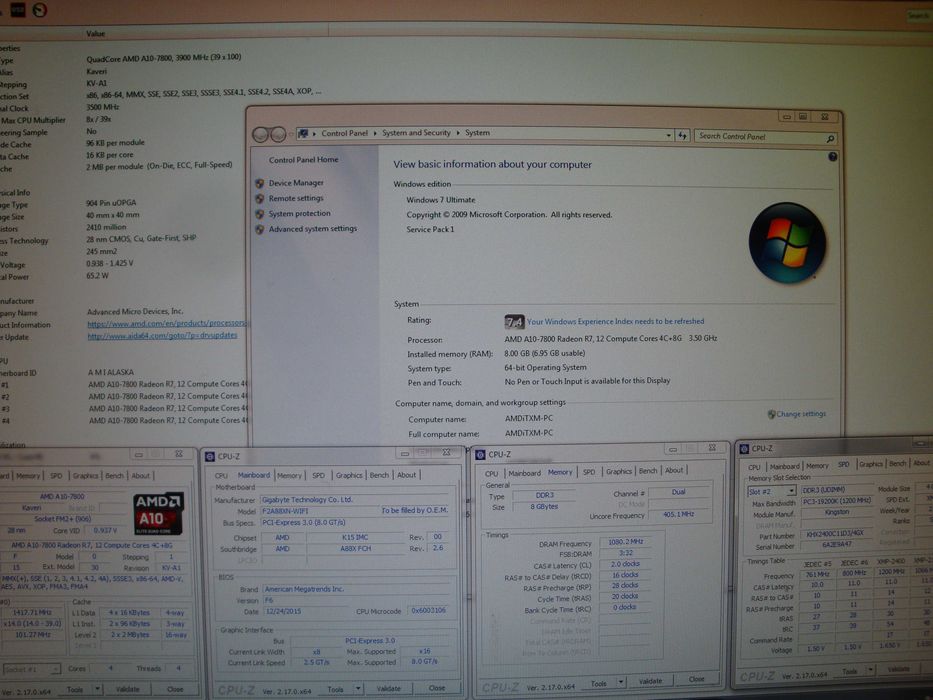Open About tab in leftmost CPU-Z window
The width and height of the screenshot is (933, 700).
click(140, 476)
